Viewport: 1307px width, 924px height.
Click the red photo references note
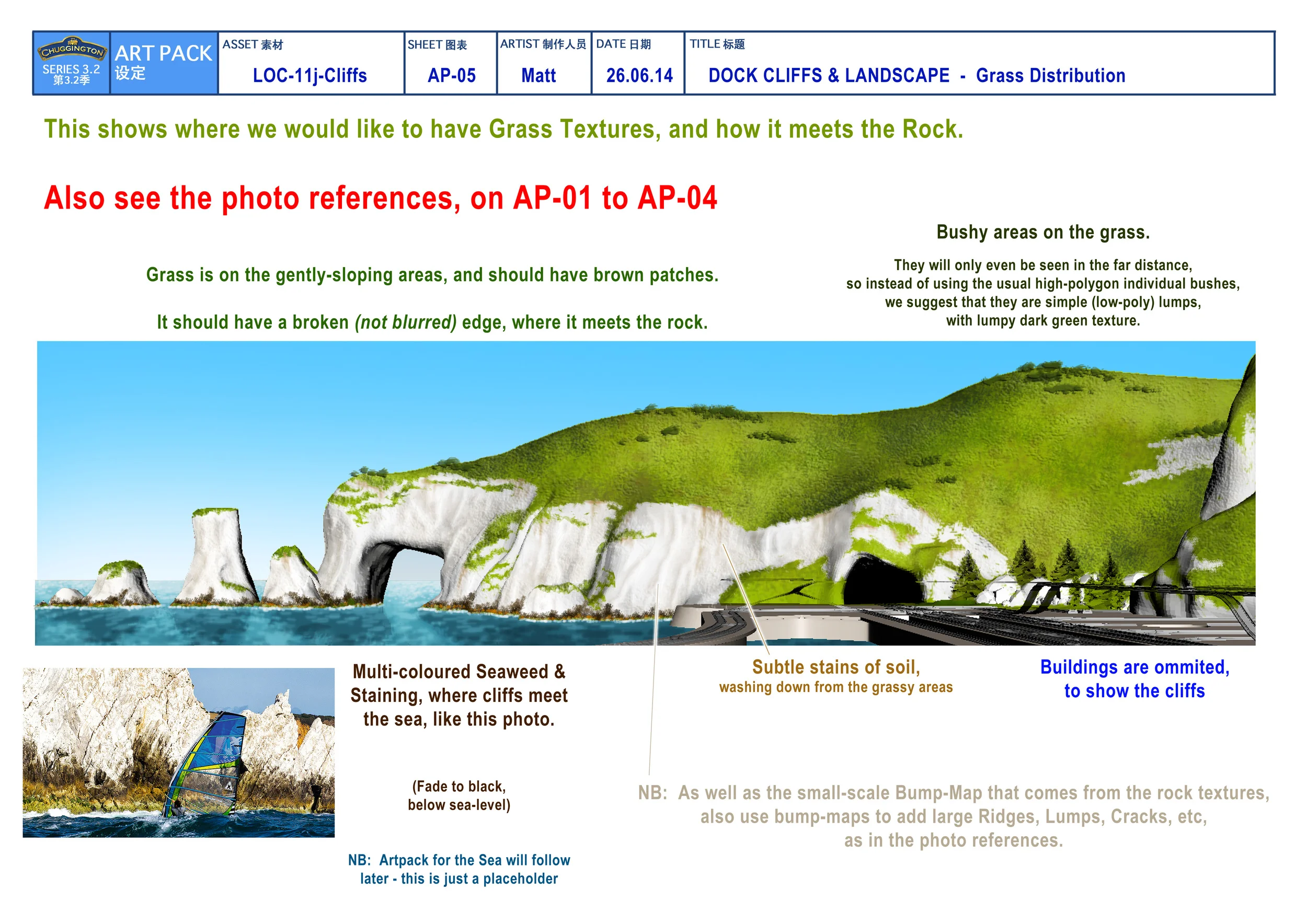click(380, 198)
